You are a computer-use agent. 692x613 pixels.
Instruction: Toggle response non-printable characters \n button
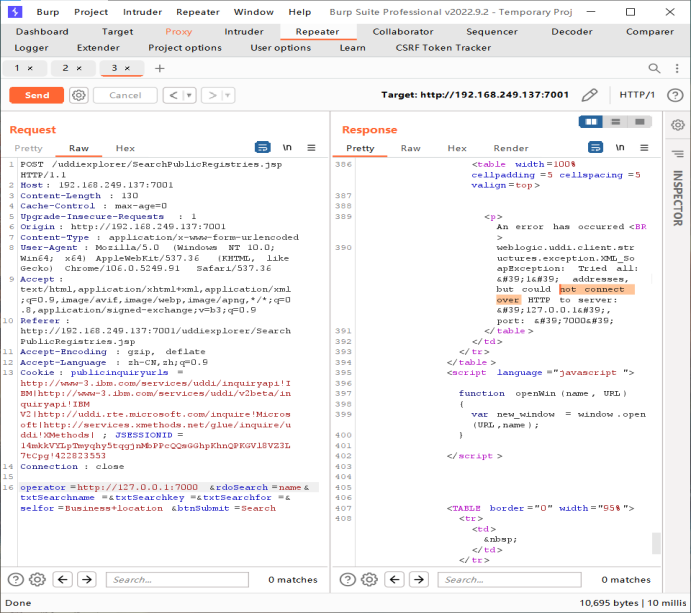[x=620, y=147]
